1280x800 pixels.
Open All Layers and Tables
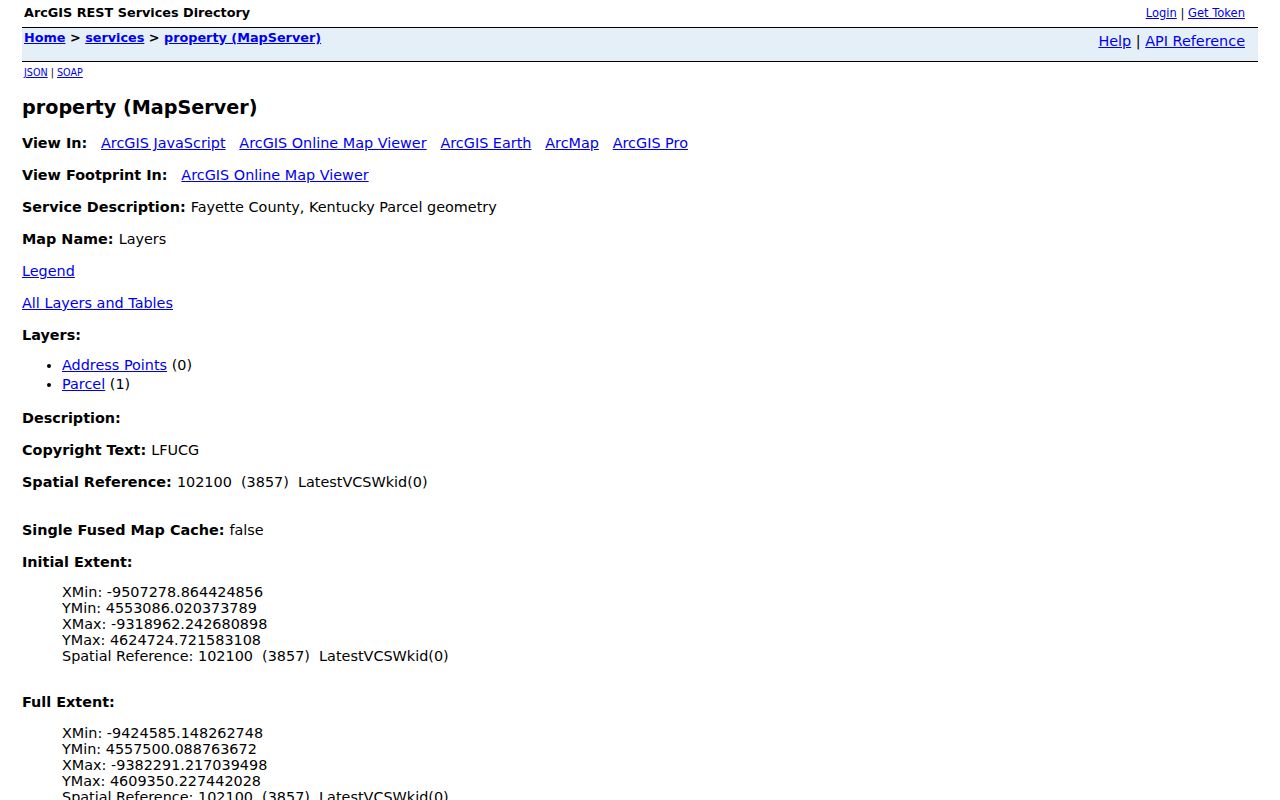(x=97, y=303)
